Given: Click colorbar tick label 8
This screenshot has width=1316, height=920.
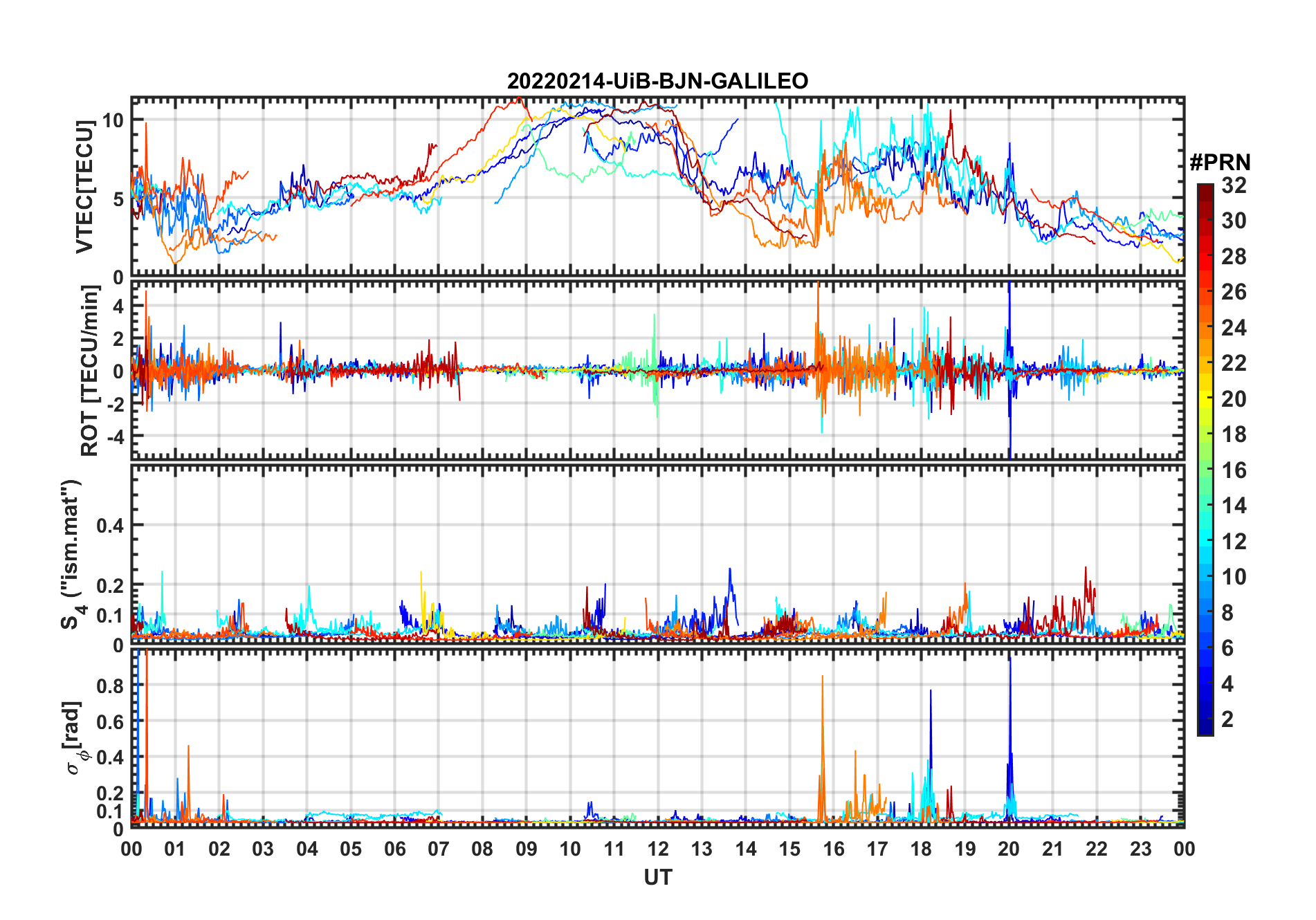Looking at the screenshot, I should pos(1227,613).
